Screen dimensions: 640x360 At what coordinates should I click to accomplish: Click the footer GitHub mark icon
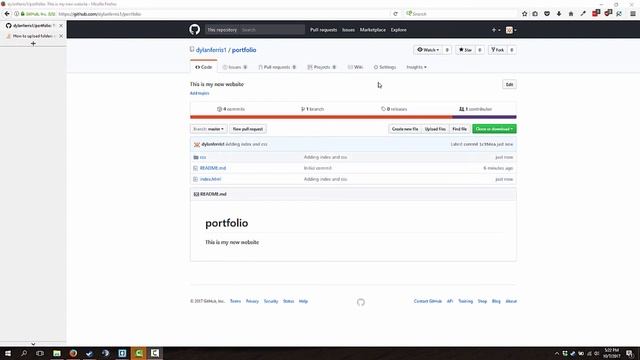pos(361,302)
